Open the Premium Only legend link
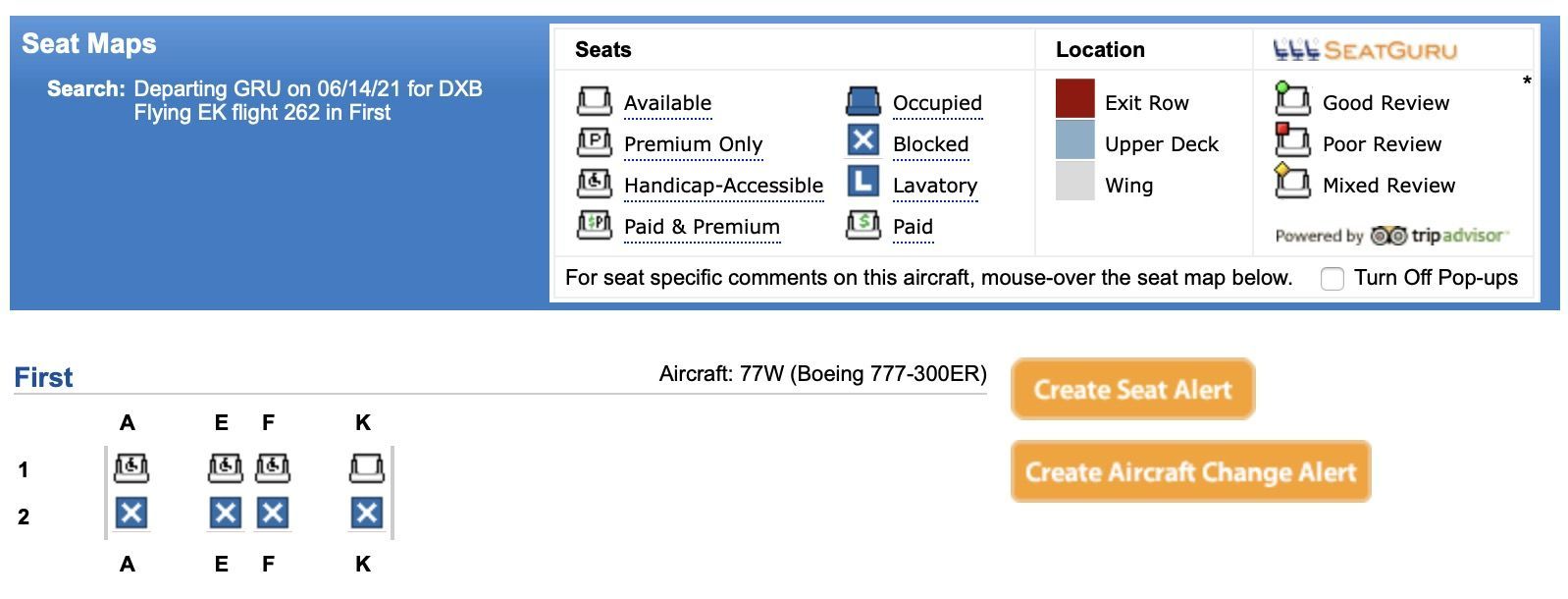1568x599 pixels. tap(693, 144)
